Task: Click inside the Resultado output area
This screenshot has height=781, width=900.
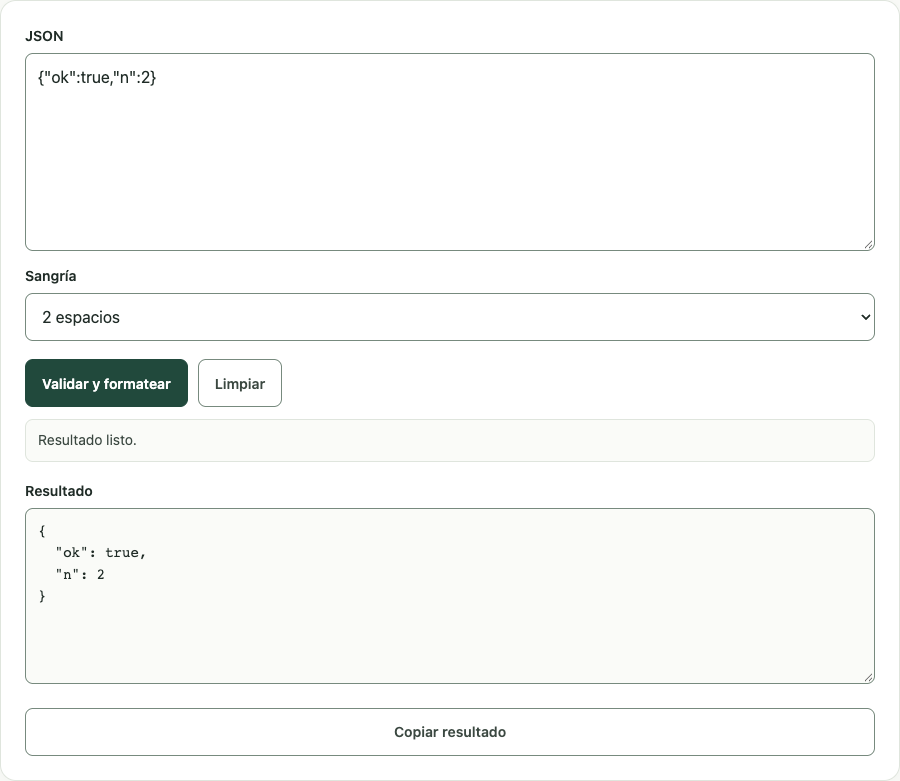Action: 450,596
